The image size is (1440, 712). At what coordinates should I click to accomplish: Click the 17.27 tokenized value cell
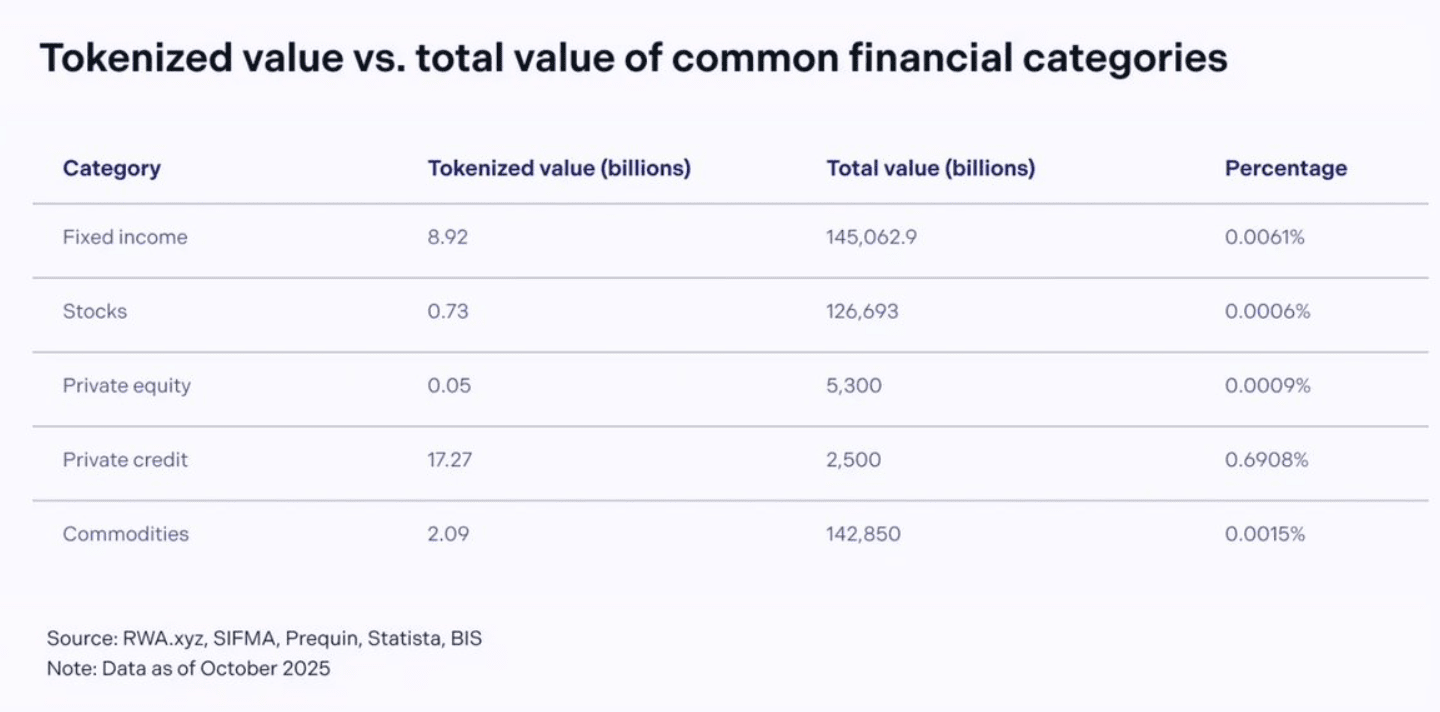449,460
